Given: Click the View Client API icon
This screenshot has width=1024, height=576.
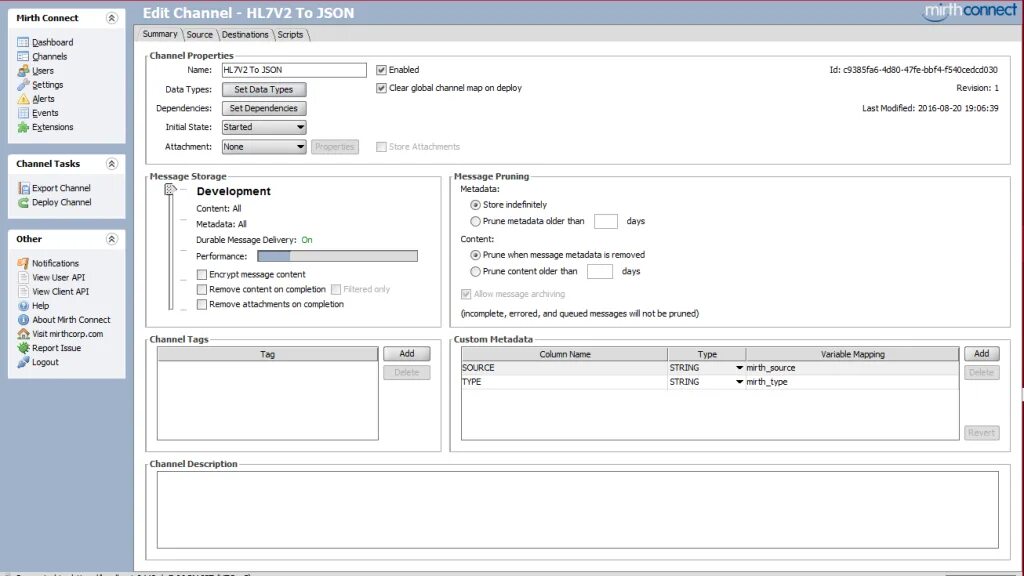Looking at the screenshot, I should [x=23, y=292].
